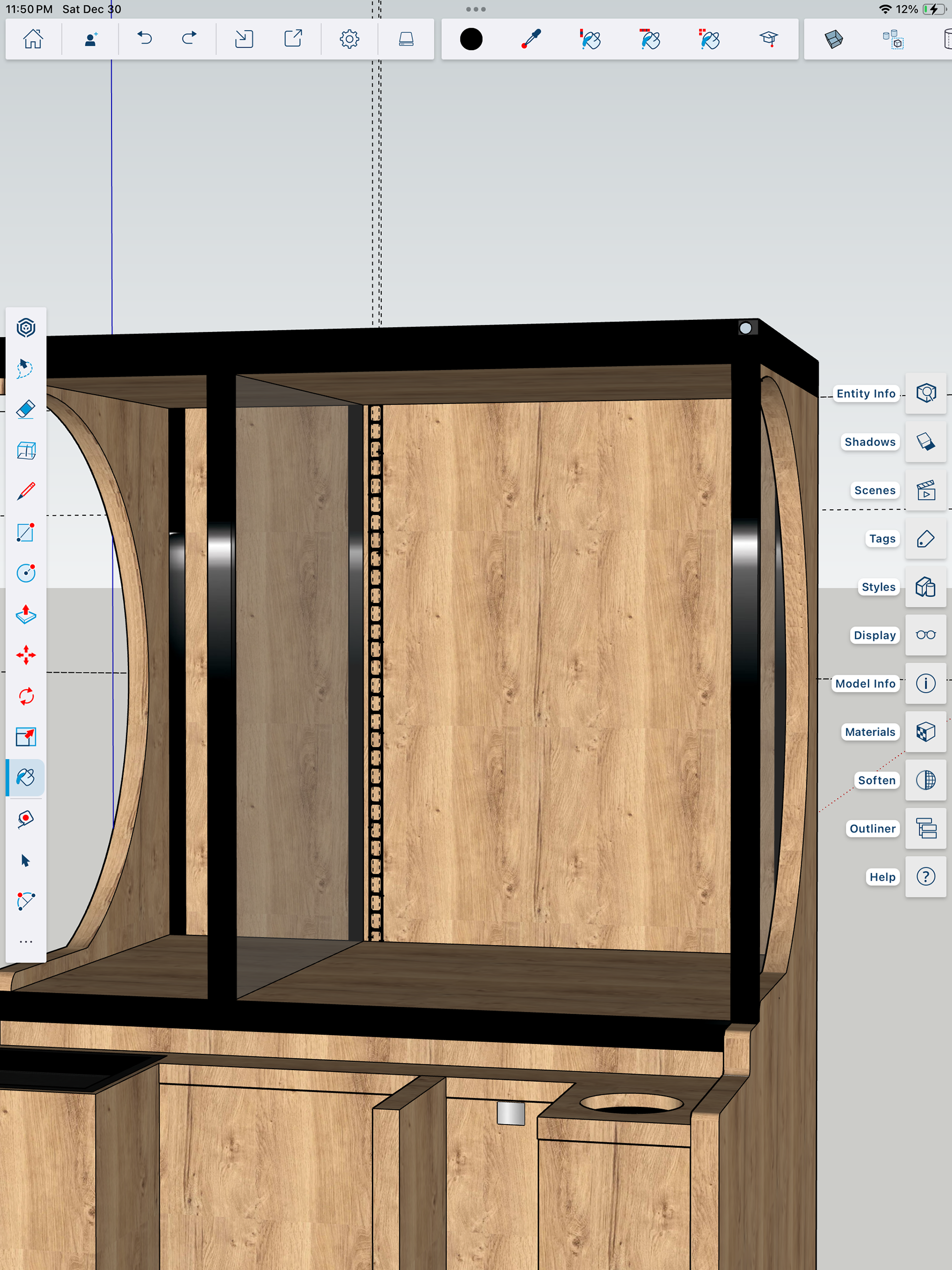Viewport: 952px width, 1270px height.
Task: Activate the eyedropper sample material tool
Action: (x=531, y=39)
